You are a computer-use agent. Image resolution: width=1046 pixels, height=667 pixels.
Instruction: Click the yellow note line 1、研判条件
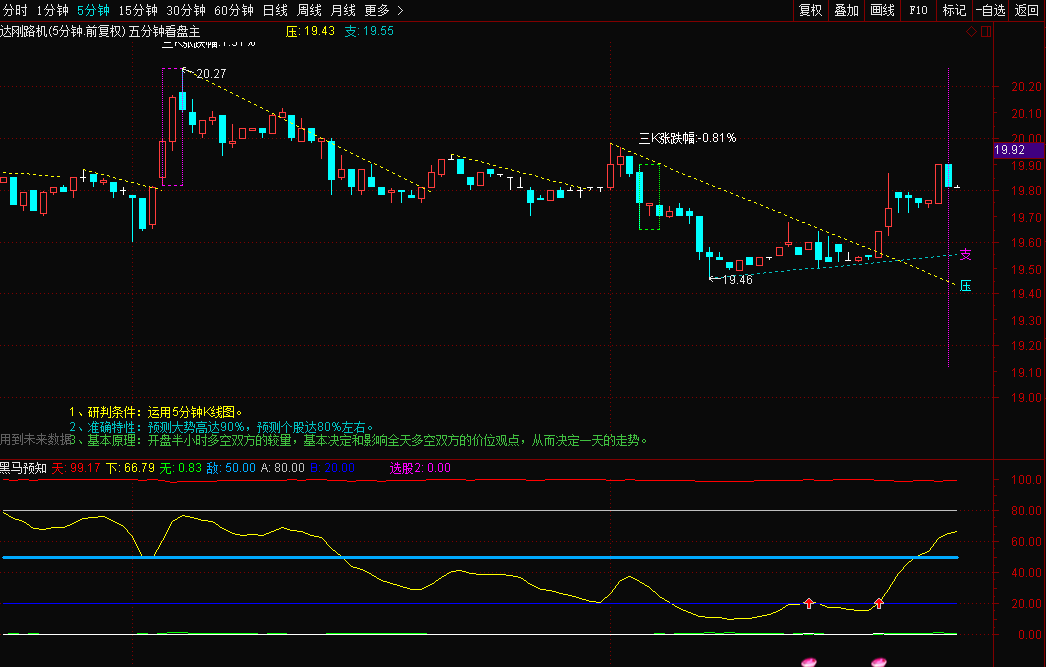point(155,412)
